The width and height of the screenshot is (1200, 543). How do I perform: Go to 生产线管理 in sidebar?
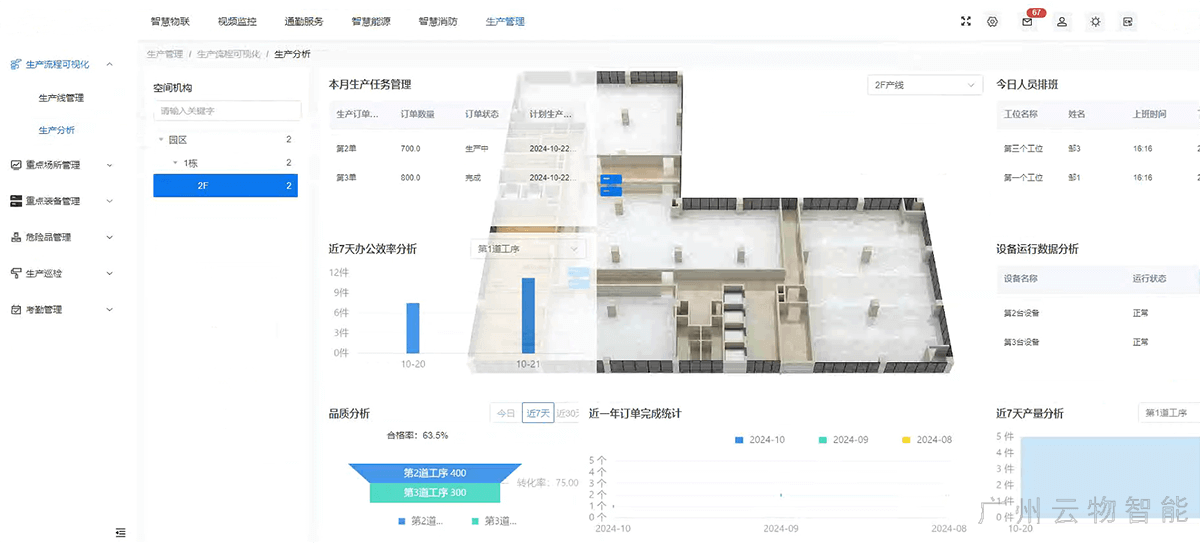61,98
